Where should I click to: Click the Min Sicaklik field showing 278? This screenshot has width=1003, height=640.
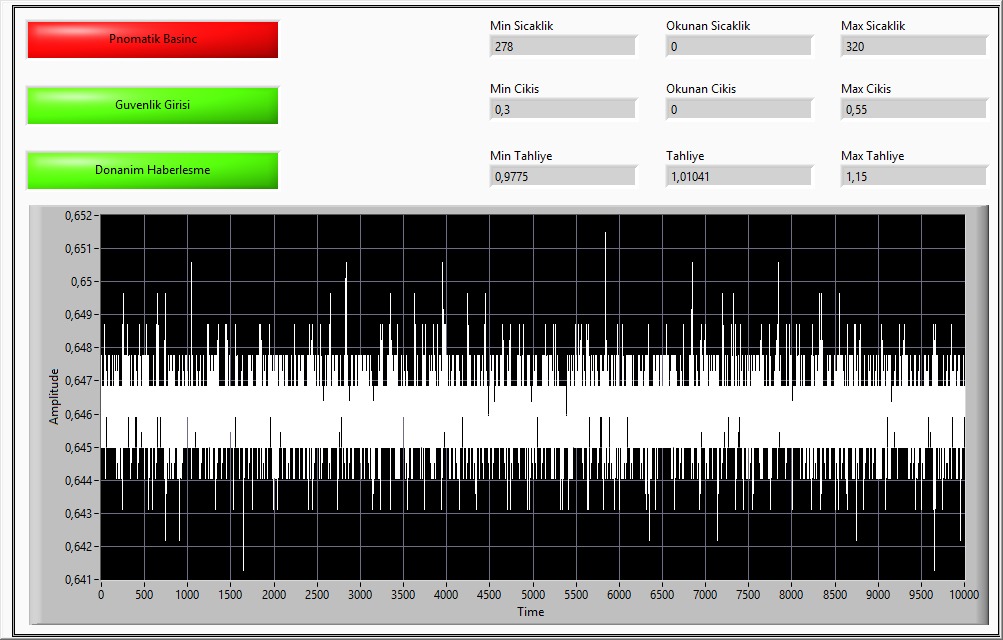[x=562, y=46]
